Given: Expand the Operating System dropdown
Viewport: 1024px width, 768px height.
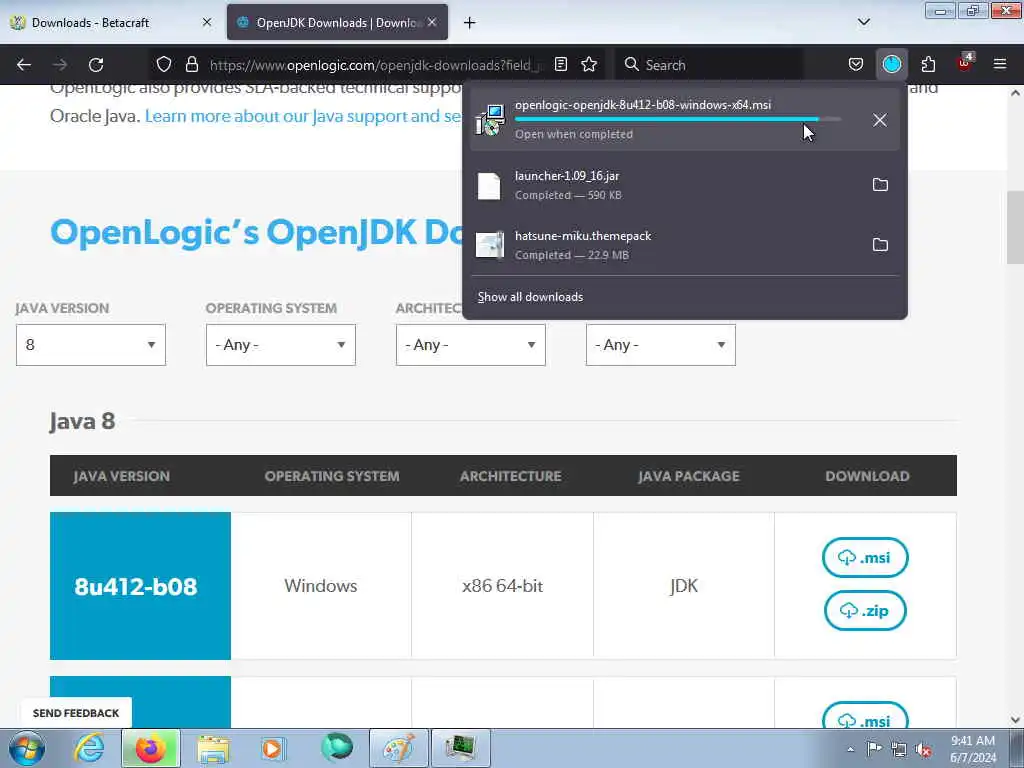Looking at the screenshot, I should tap(281, 345).
